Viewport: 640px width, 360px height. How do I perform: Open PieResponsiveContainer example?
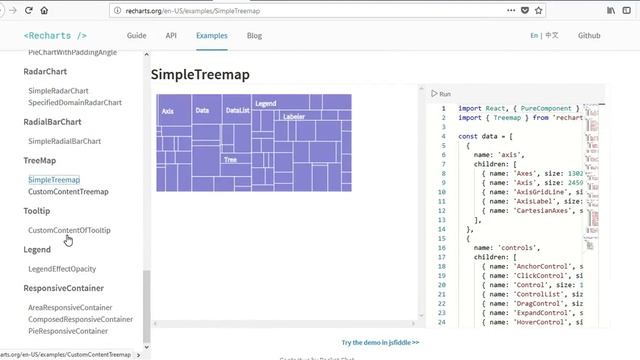pyautogui.click(x=68, y=331)
